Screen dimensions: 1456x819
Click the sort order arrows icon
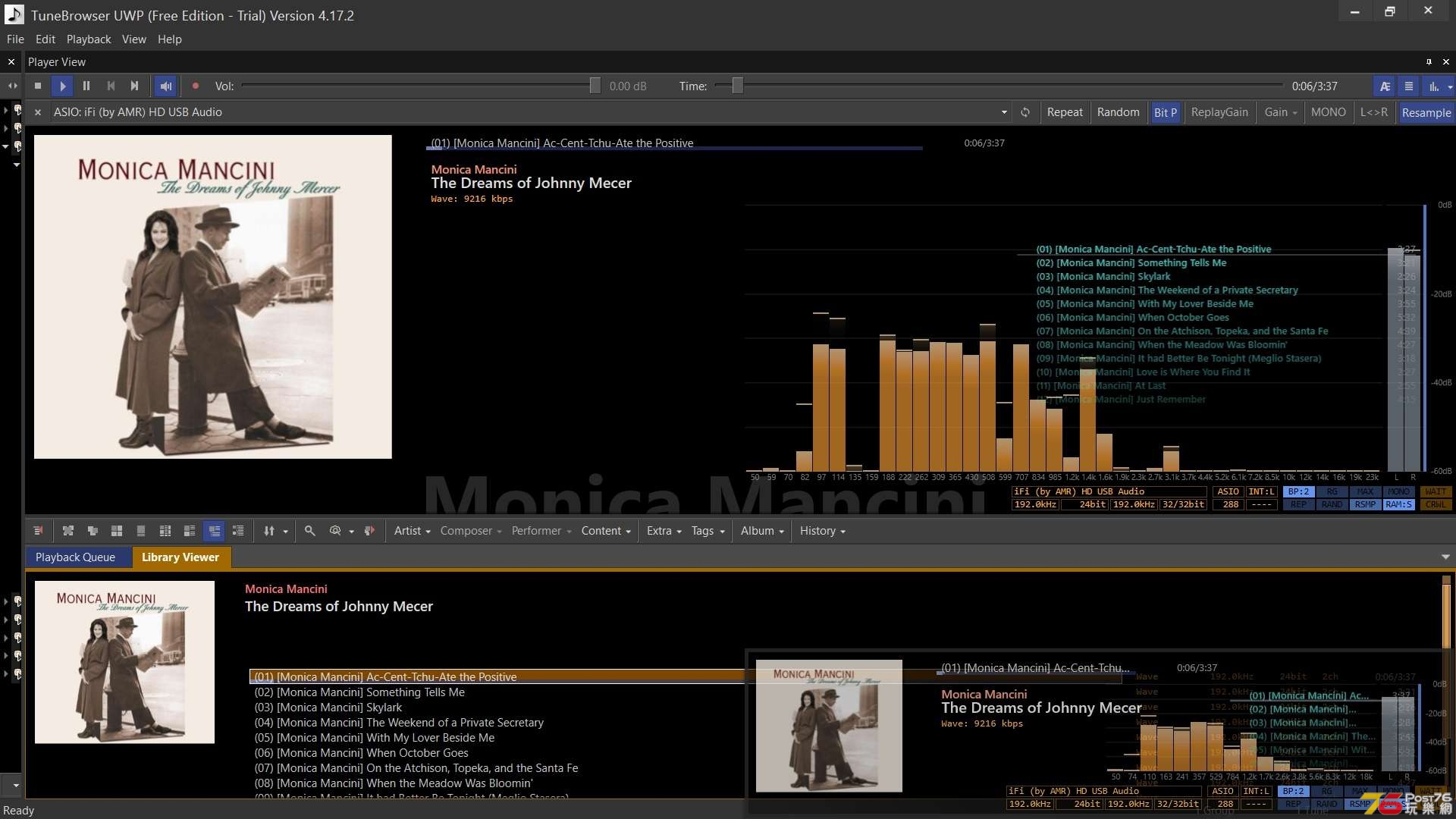coord(268,531)
